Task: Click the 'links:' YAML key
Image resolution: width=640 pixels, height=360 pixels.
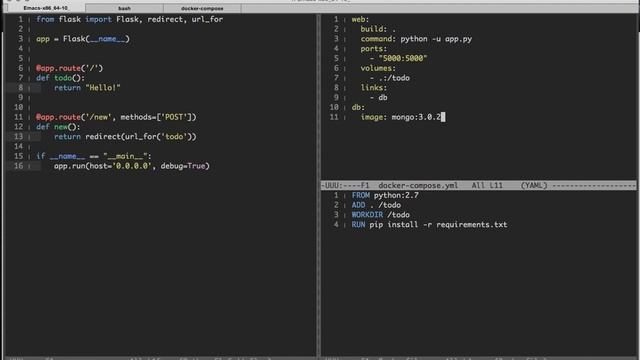Action: pyautogui.click(x=373, y=88)
